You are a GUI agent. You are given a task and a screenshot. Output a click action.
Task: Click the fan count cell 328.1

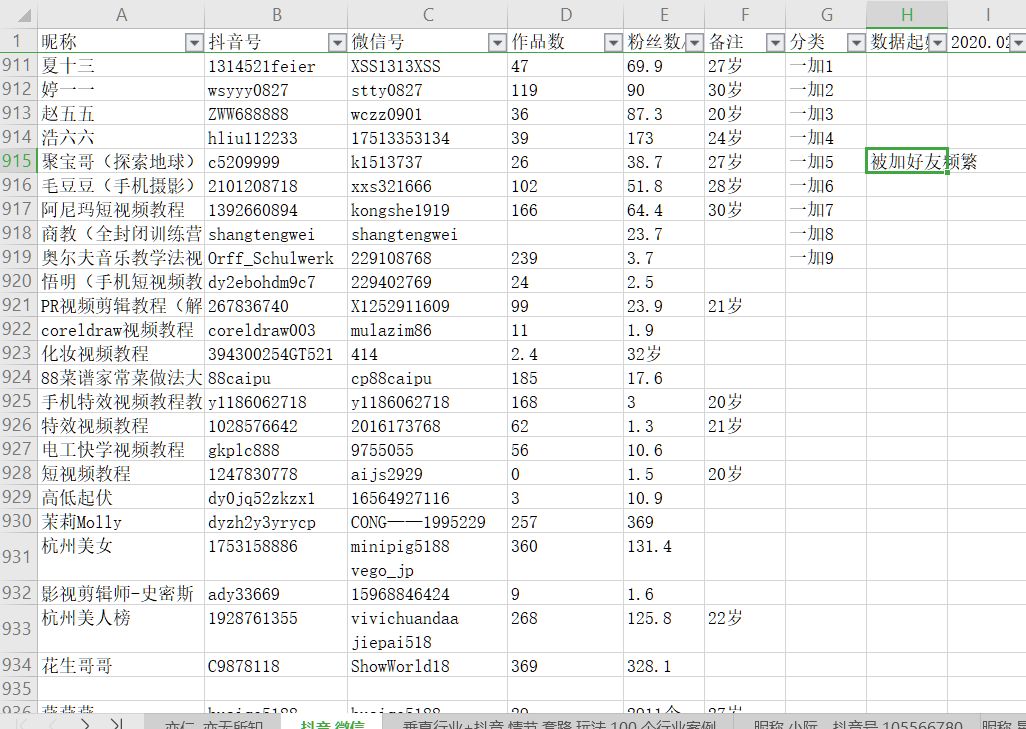[x=664, y=666]
